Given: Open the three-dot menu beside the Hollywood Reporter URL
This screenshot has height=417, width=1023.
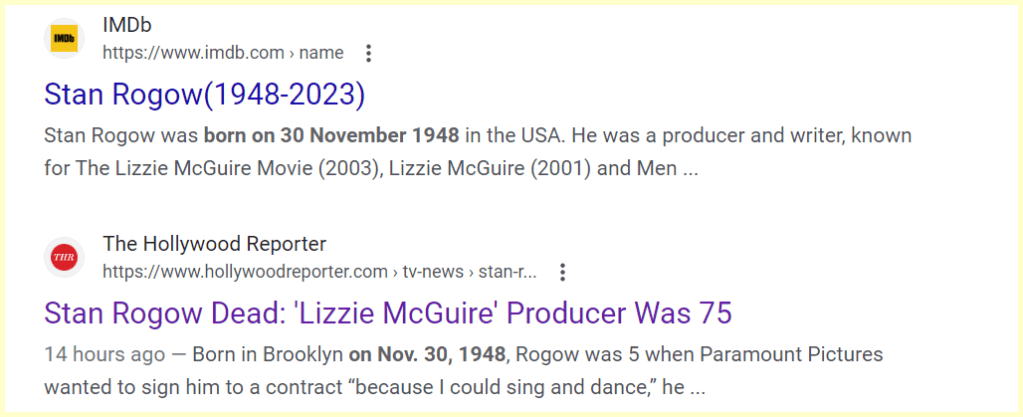Looking at the screenshot, I should (563, 272).
